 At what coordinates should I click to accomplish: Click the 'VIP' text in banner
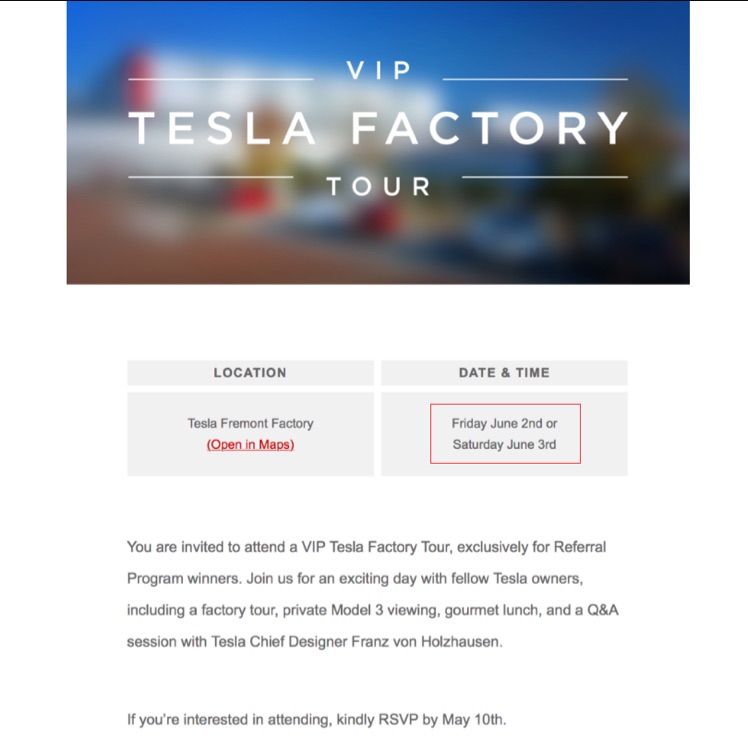tap(378, 70)
